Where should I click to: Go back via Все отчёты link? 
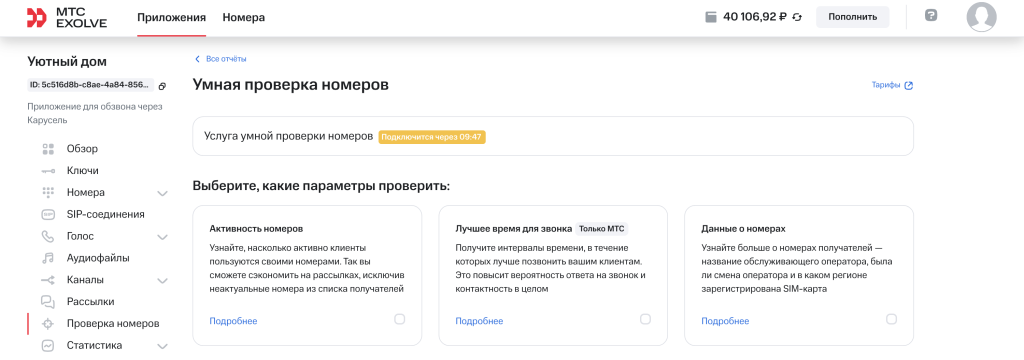point(226,59)
